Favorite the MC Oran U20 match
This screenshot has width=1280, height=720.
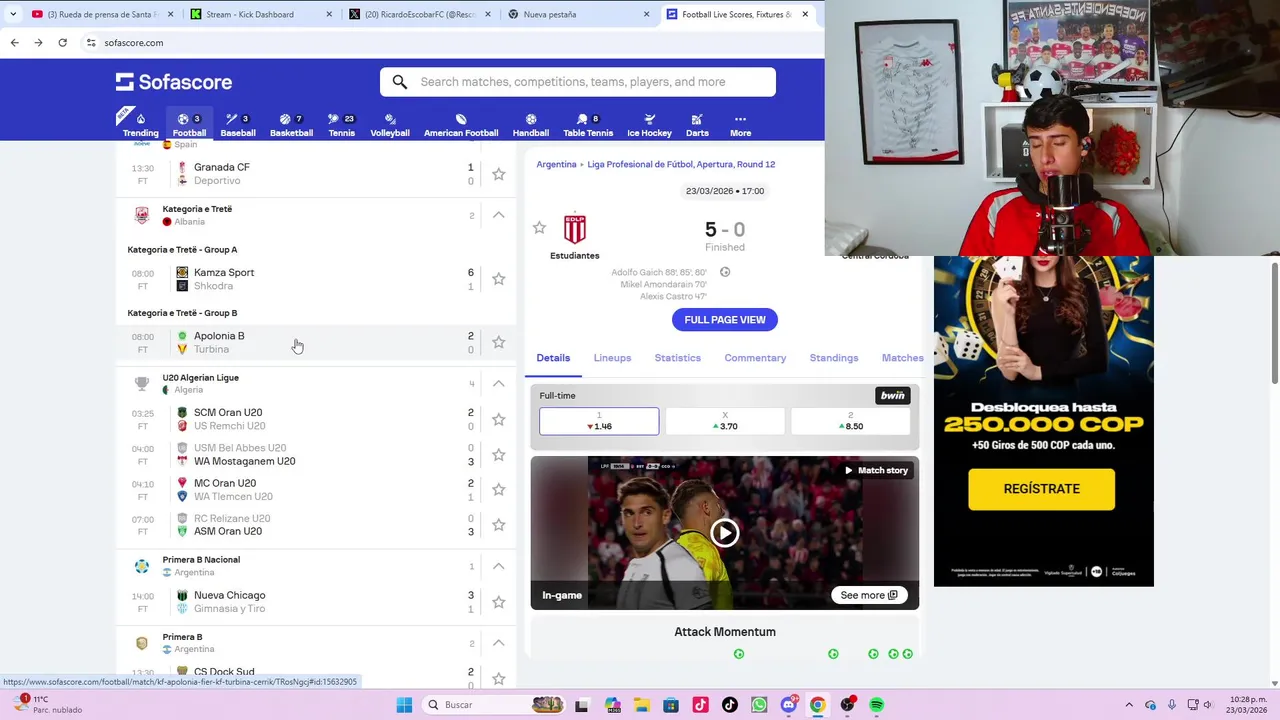coord(499,489)
